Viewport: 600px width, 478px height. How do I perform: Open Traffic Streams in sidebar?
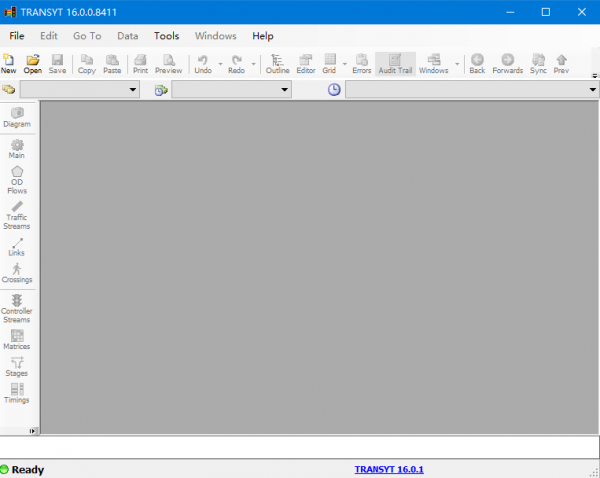(x=17, y=215)
